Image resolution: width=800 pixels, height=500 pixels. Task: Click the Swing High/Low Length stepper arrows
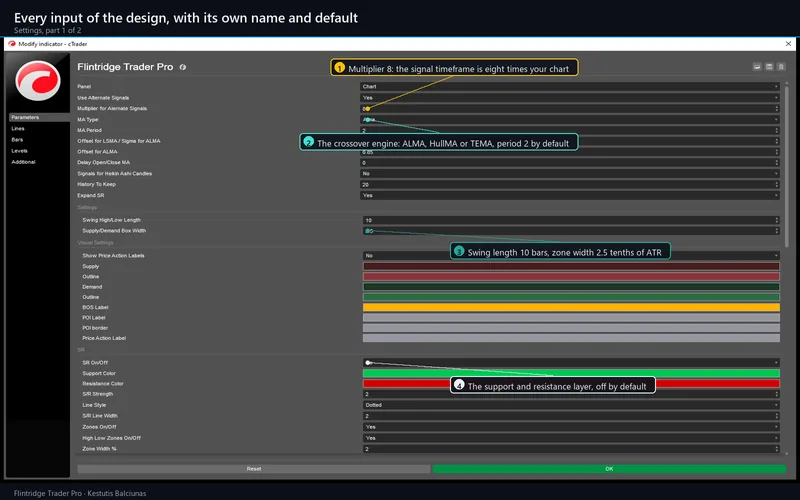777,220
